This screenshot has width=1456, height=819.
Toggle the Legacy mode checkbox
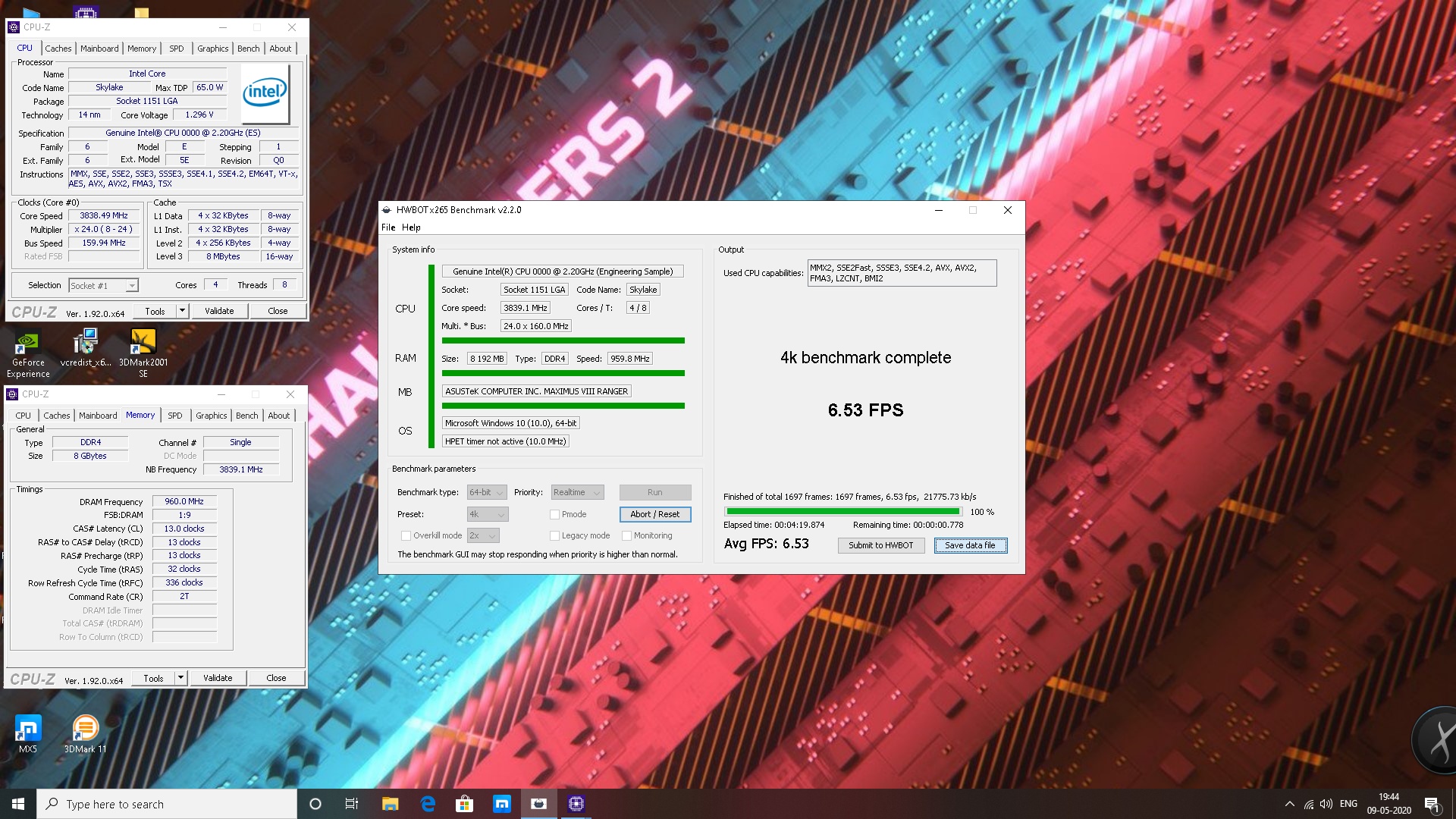click(x=554, y=536)
